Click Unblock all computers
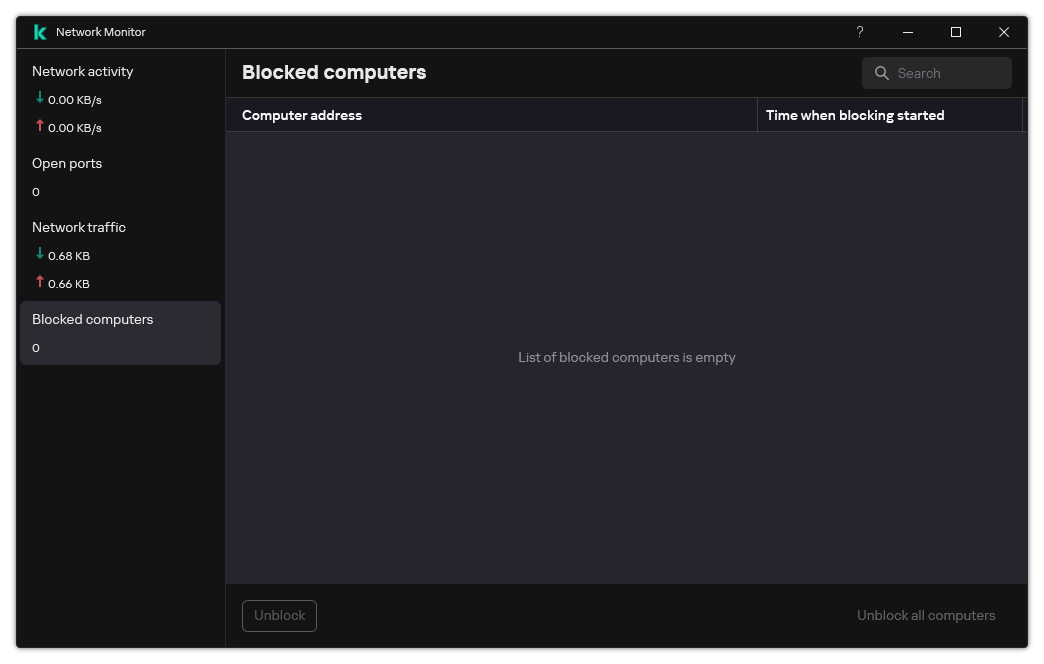Screen dimensions: 1044x664 [926, 615]
